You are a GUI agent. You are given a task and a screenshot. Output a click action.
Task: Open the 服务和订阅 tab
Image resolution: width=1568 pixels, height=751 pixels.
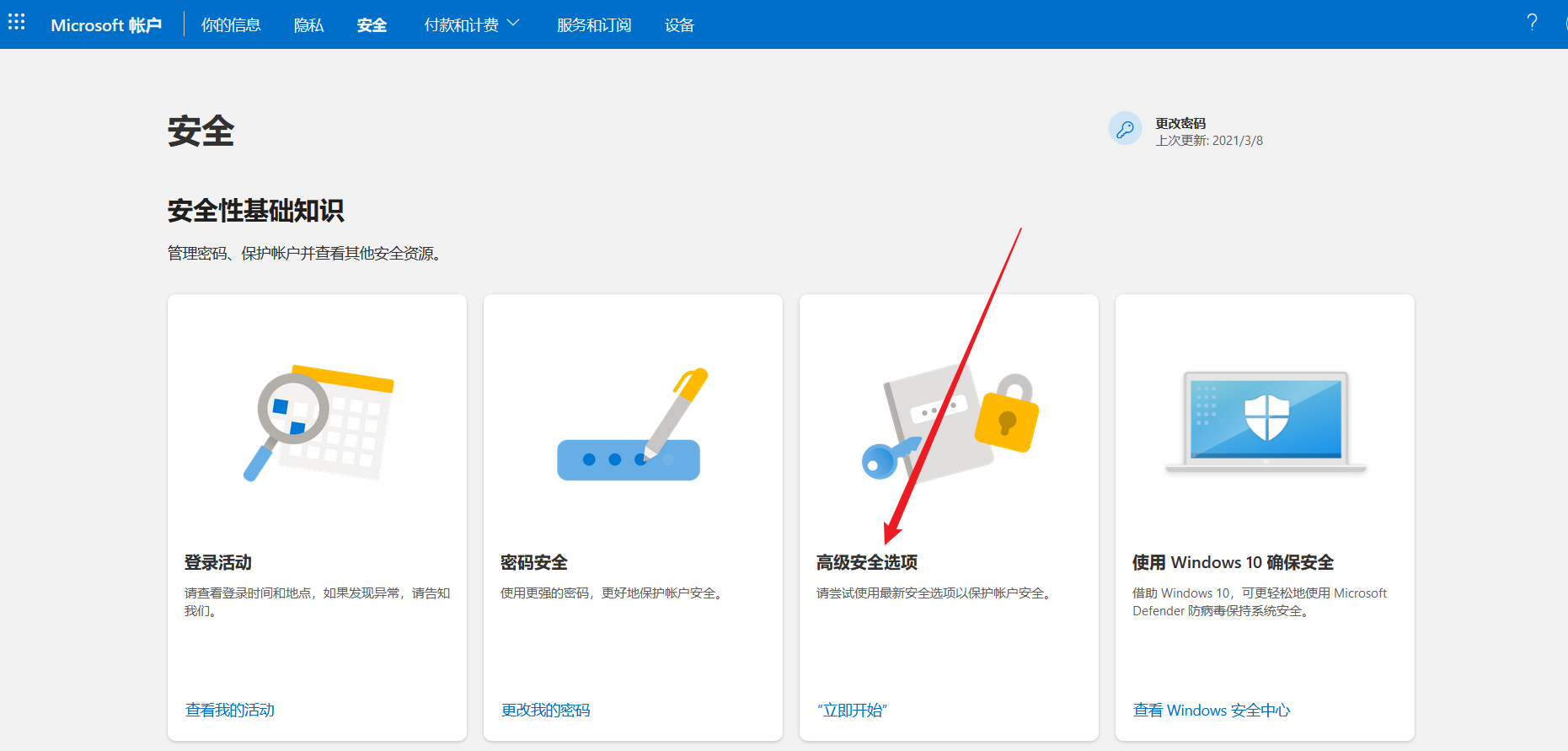[594, 25]
